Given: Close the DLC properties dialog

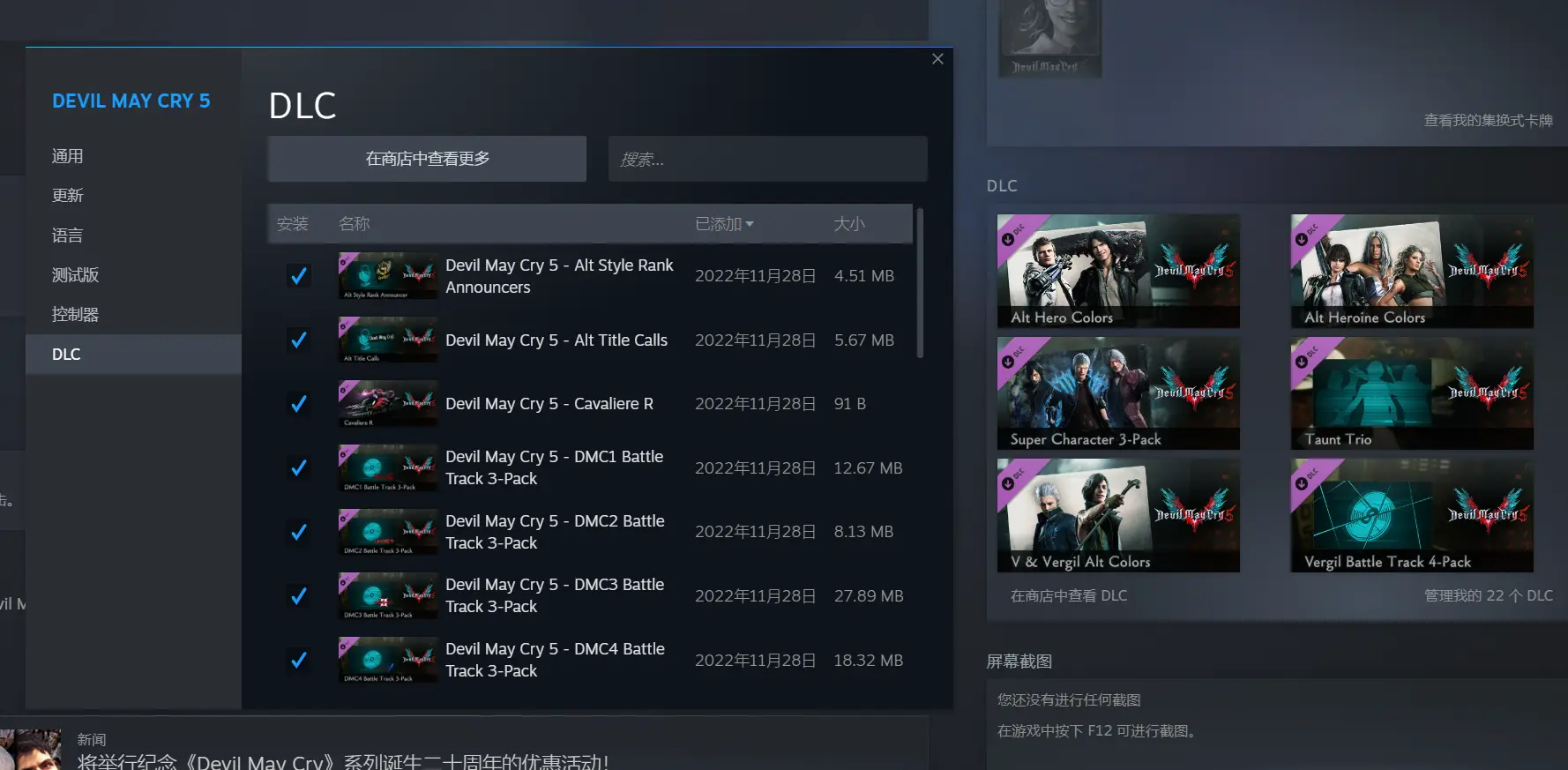Looking at the screenshot, I should tap(937, 59).
